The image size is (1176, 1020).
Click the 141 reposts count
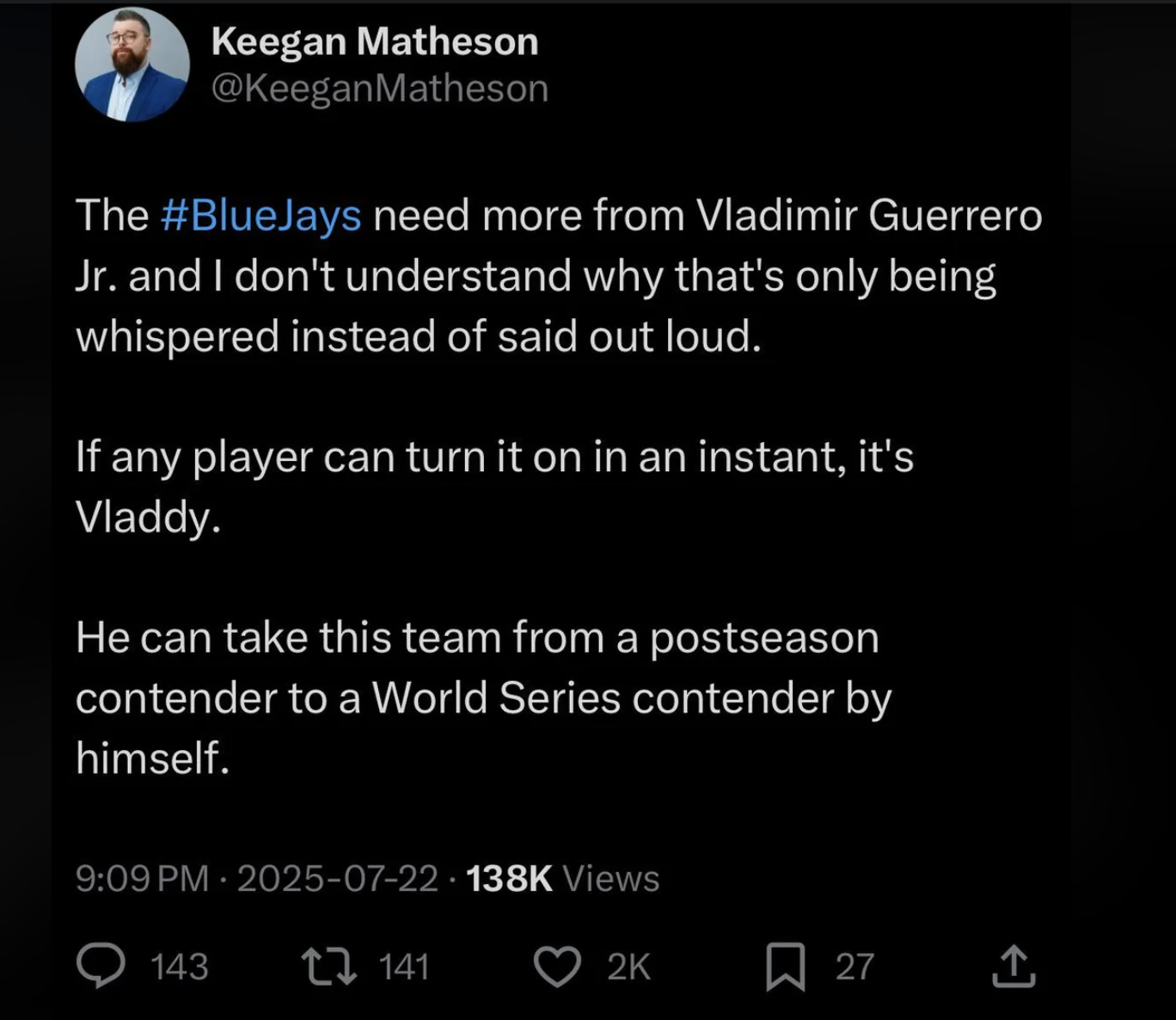pos(404,967)
